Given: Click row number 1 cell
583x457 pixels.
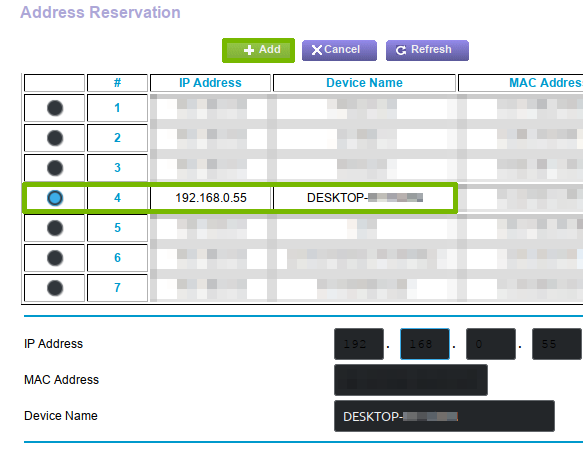Looking at the screenshot, I should [x=117, y=108].
